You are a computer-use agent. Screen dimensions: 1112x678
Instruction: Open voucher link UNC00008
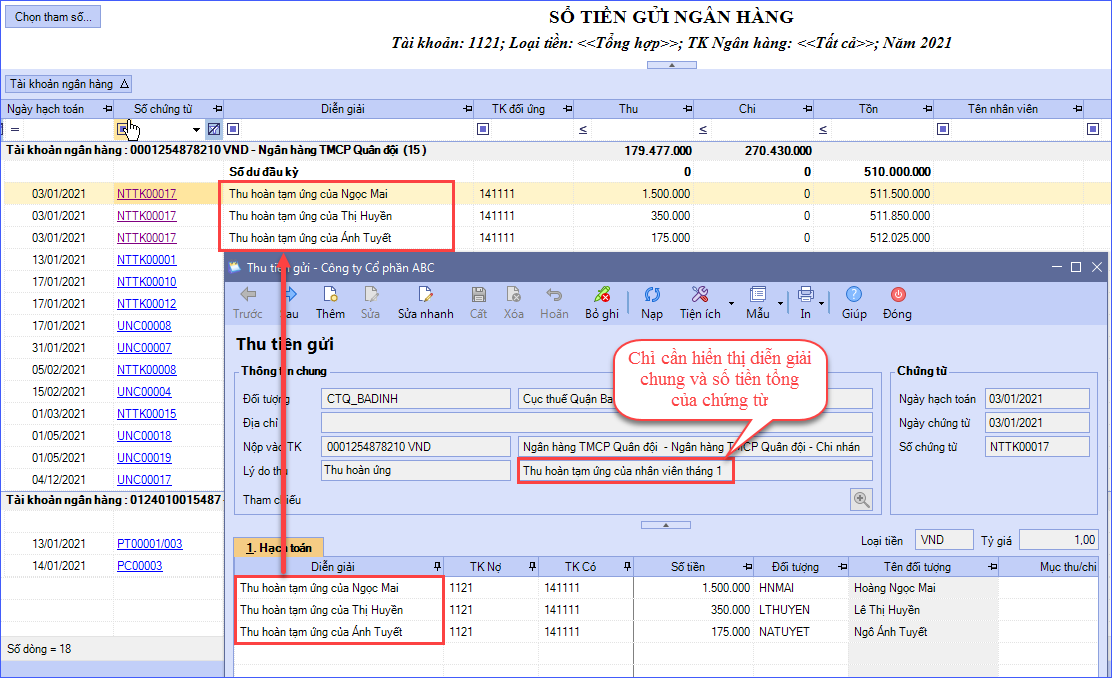[144, 326]
